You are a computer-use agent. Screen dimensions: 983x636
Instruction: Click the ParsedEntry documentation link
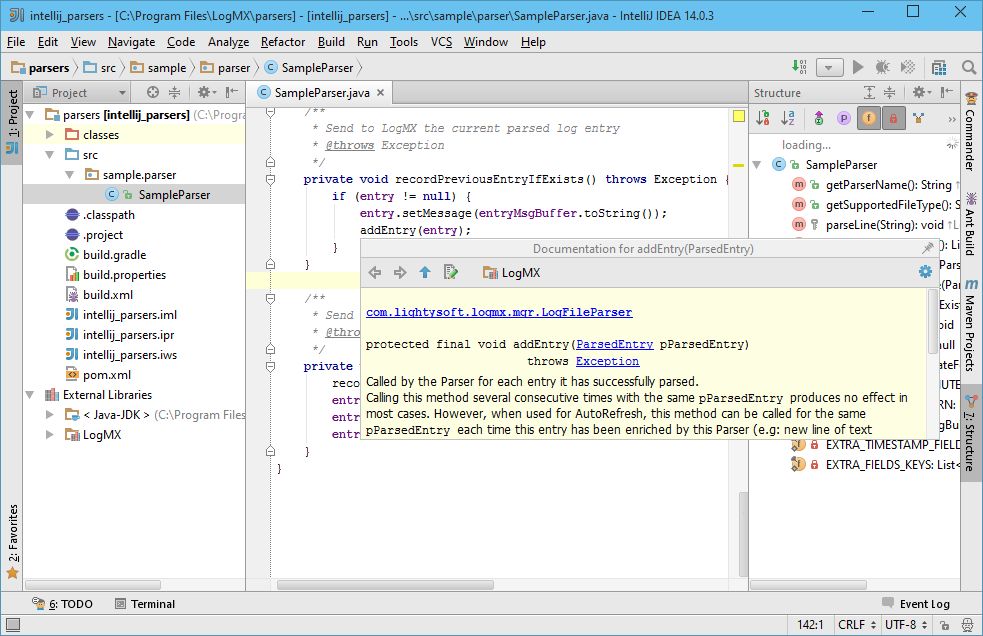coord(614,344)
